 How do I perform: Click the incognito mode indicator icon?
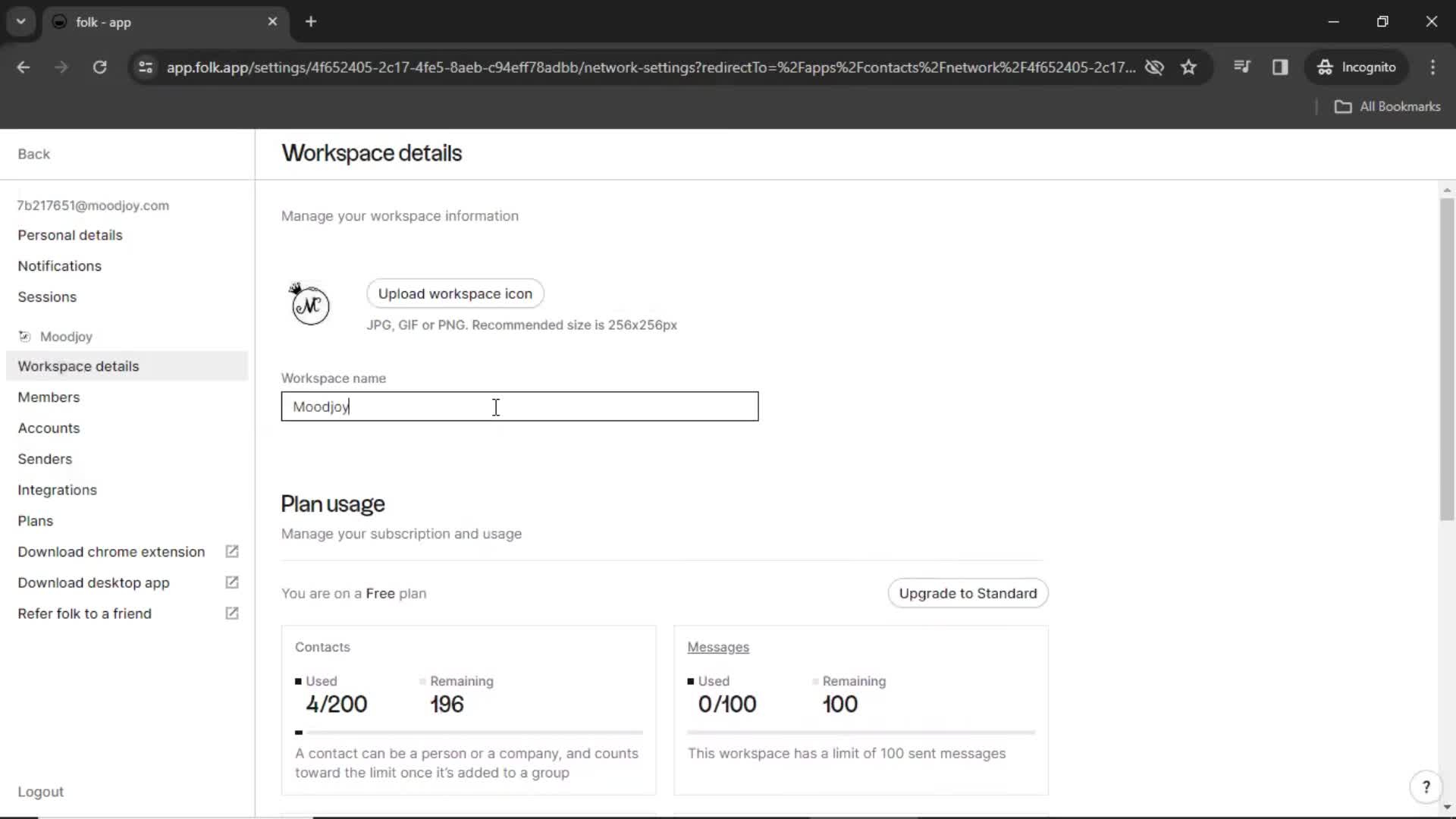(1324, 67)
